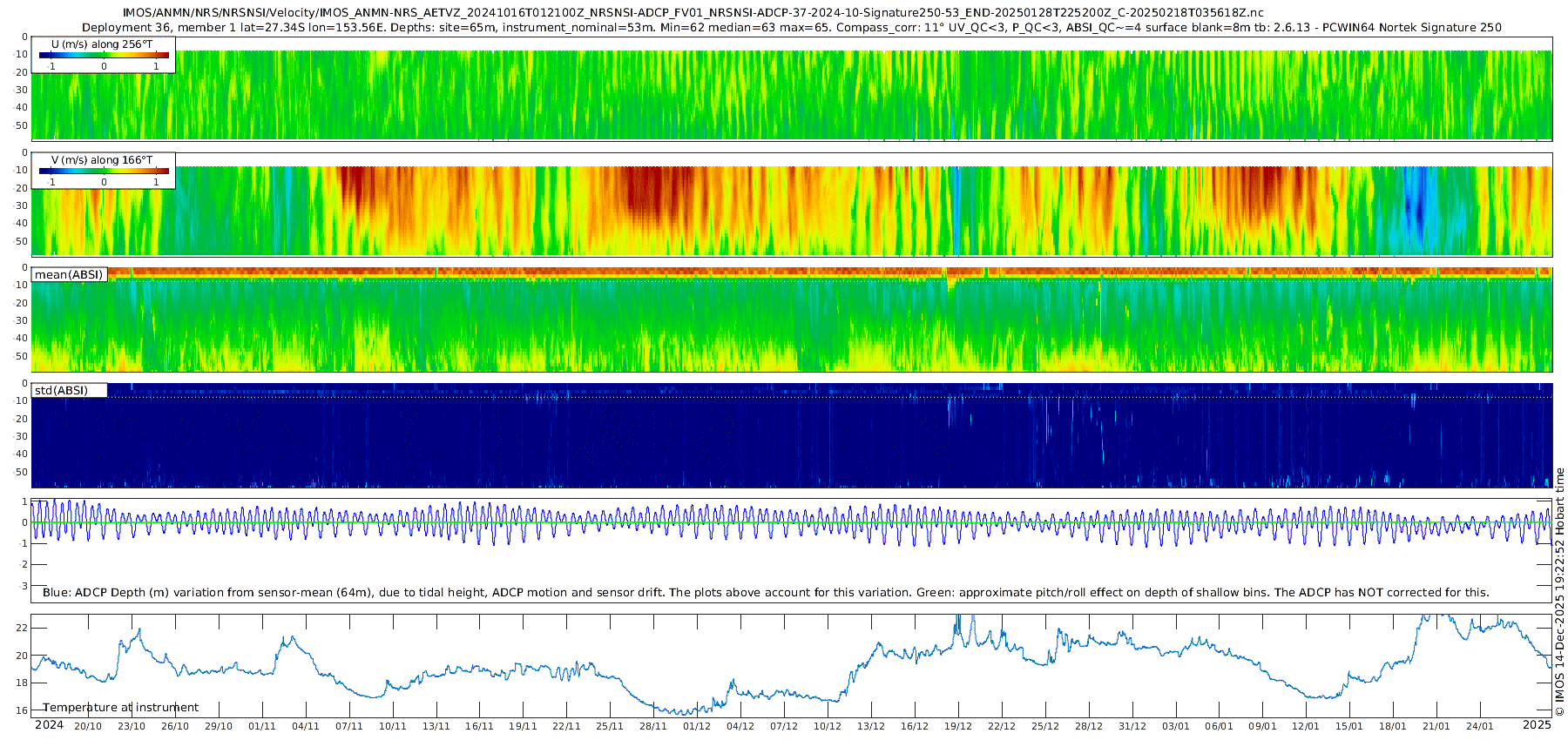
Task: Select the 01/11 date tick label
Action: coord(261,726)
